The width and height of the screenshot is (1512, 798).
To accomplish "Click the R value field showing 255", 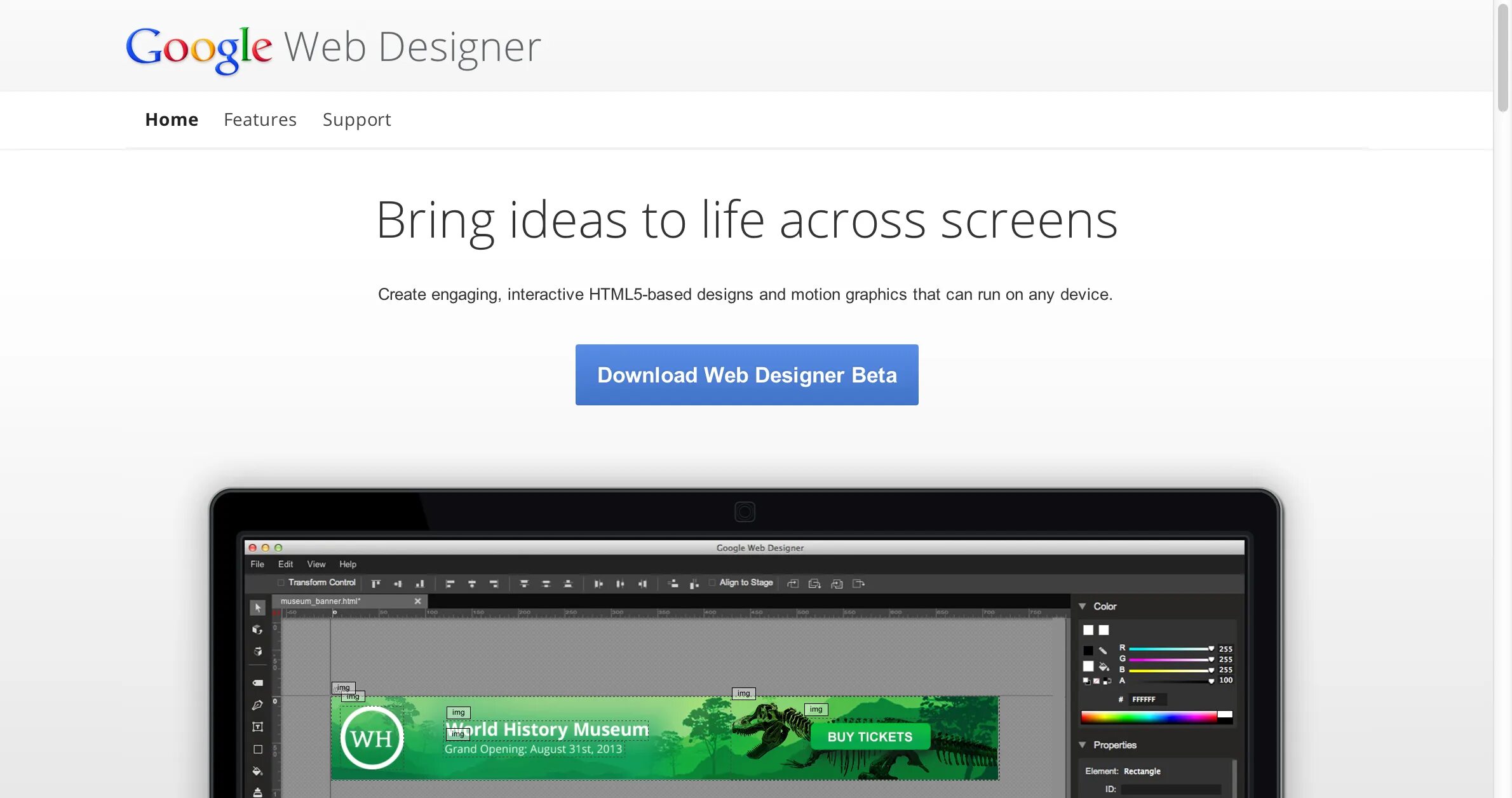I will (1225, 649).
